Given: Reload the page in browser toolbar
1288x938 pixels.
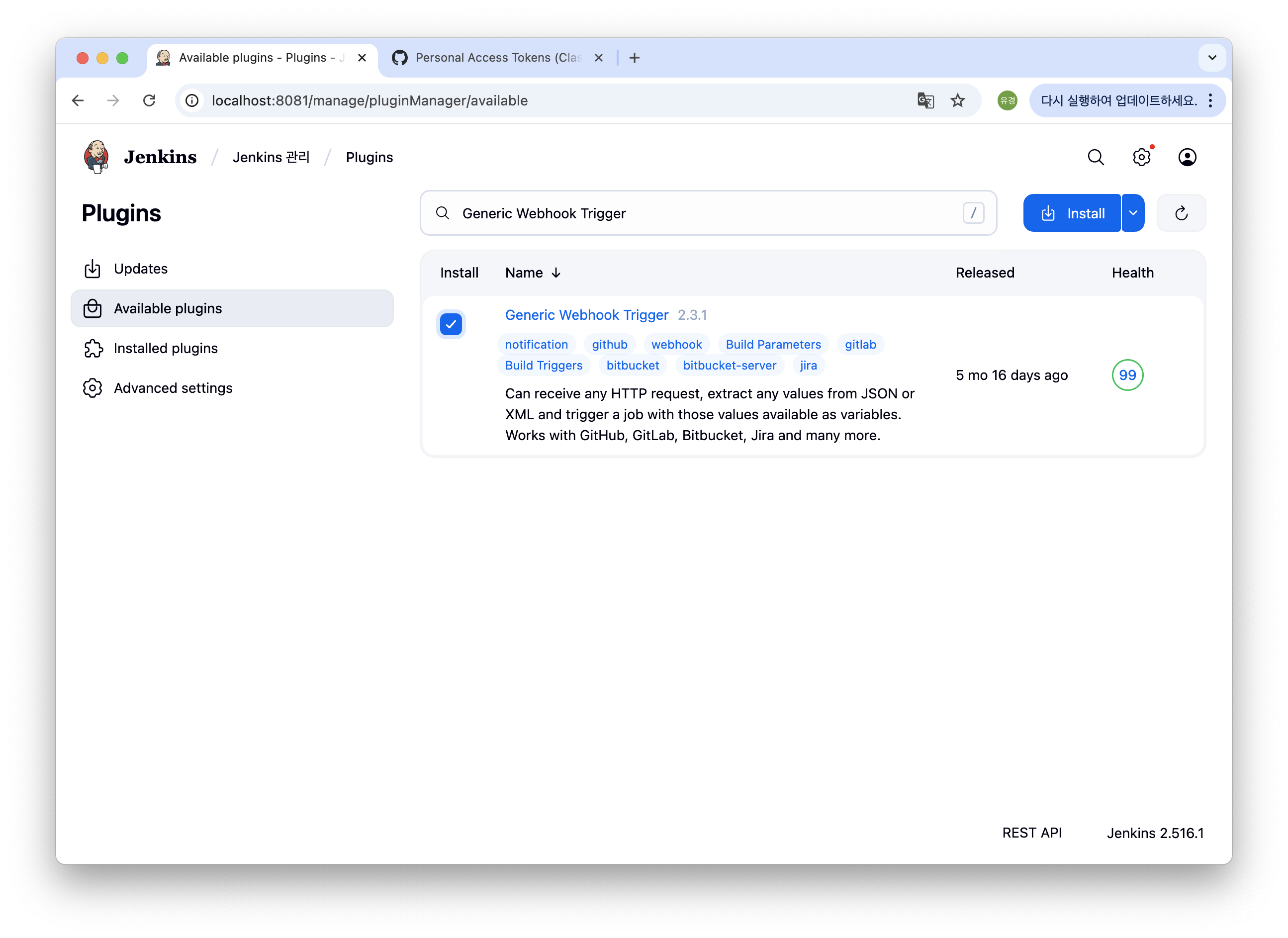Looking at the screenshot, I should point(149,100).
